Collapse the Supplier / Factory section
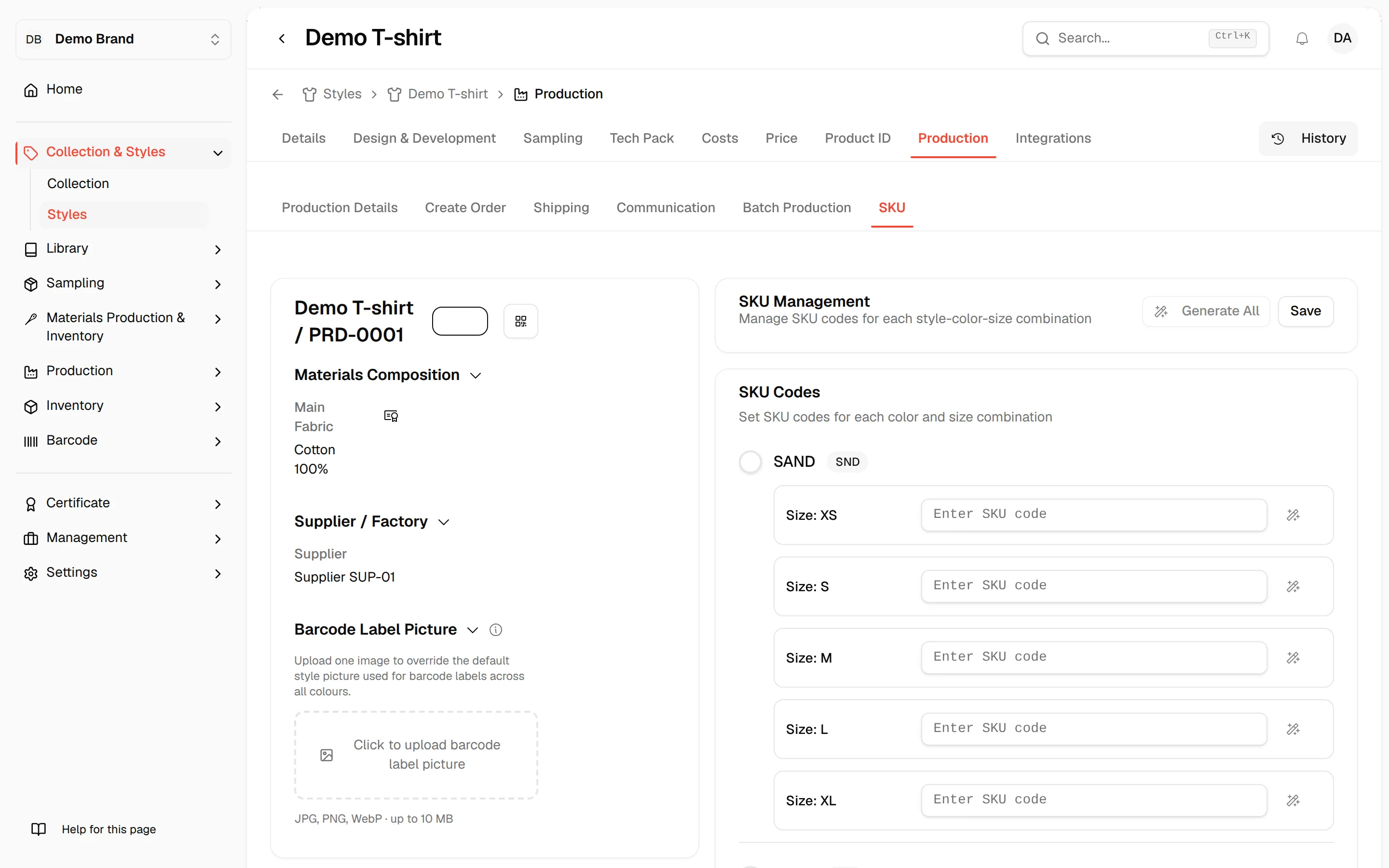1389x868 pixels. (x=444, y=522)
